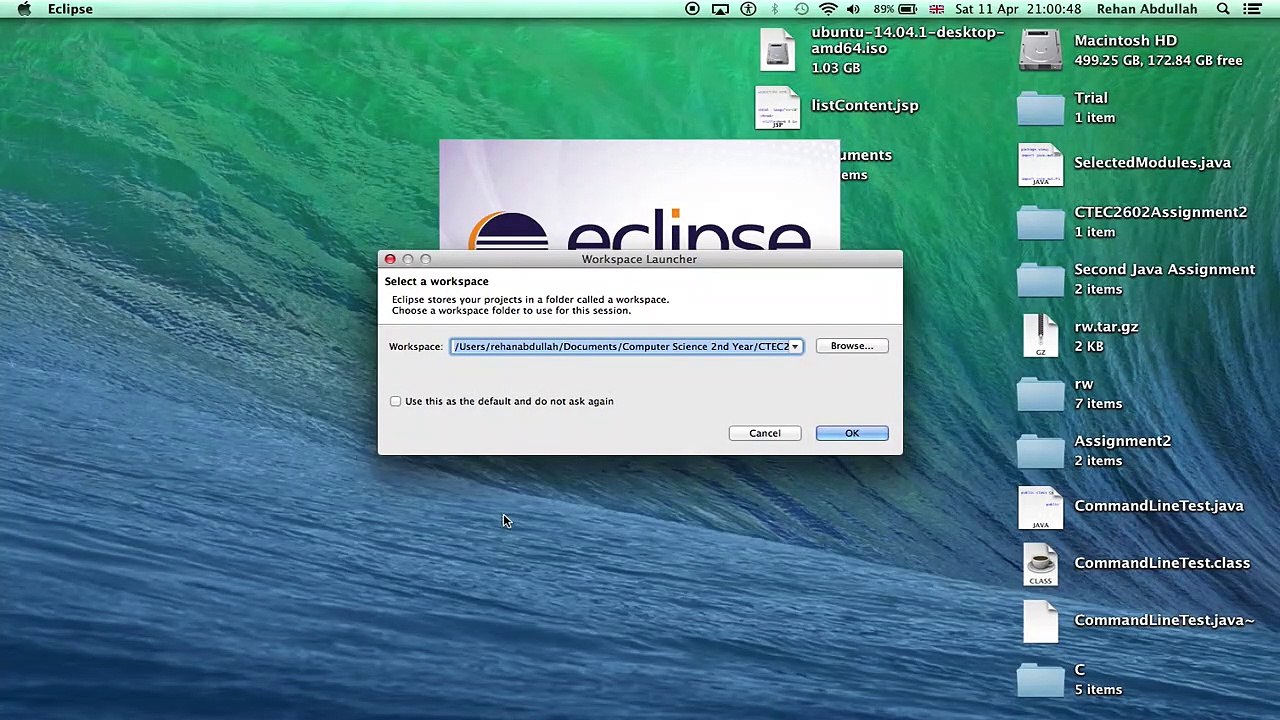
Task: Click the Macintosh HD drive icon
Action: pyautogui.click(x=1040, y=50)
